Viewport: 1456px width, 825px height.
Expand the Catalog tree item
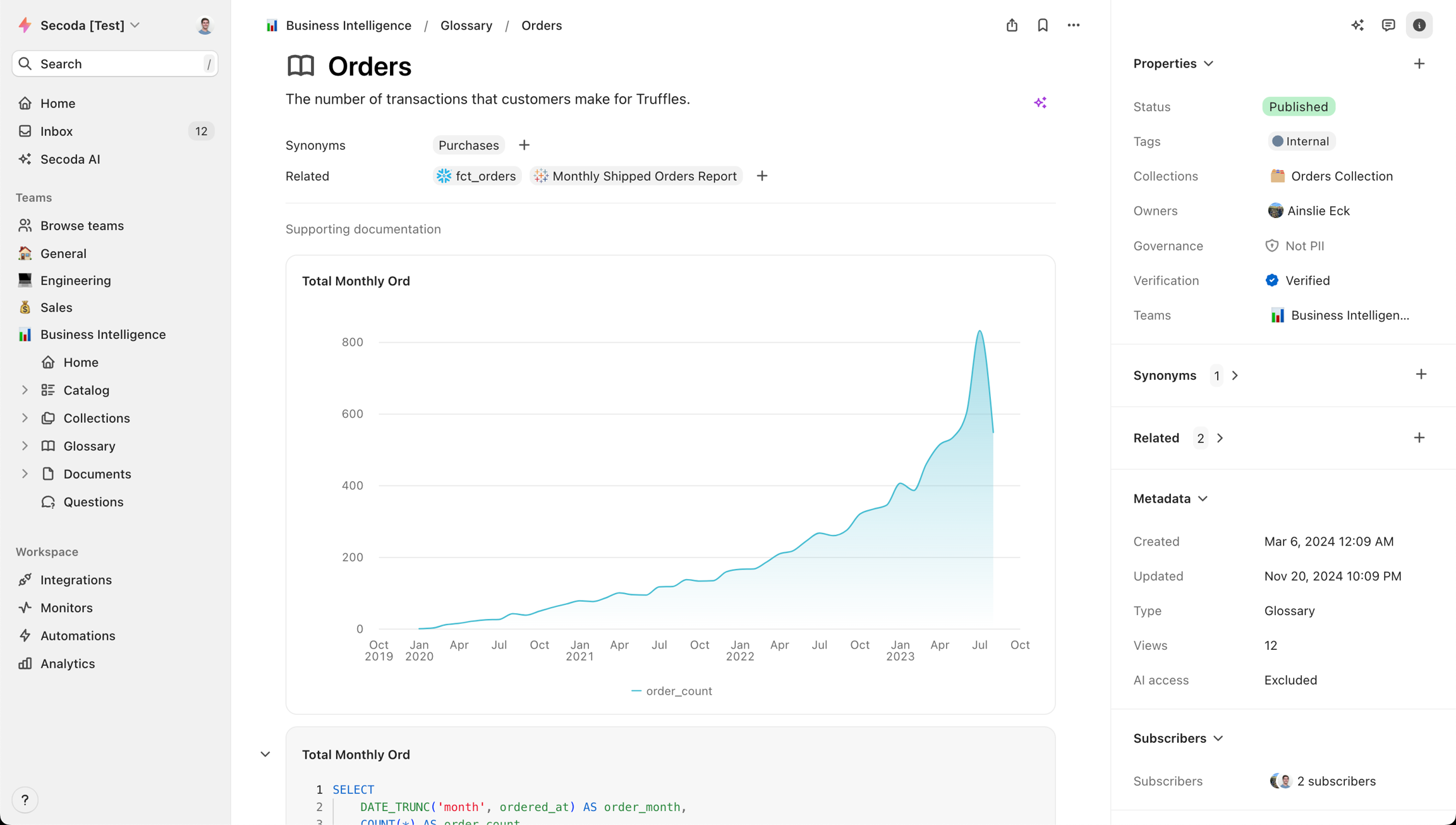click(25, 390)
